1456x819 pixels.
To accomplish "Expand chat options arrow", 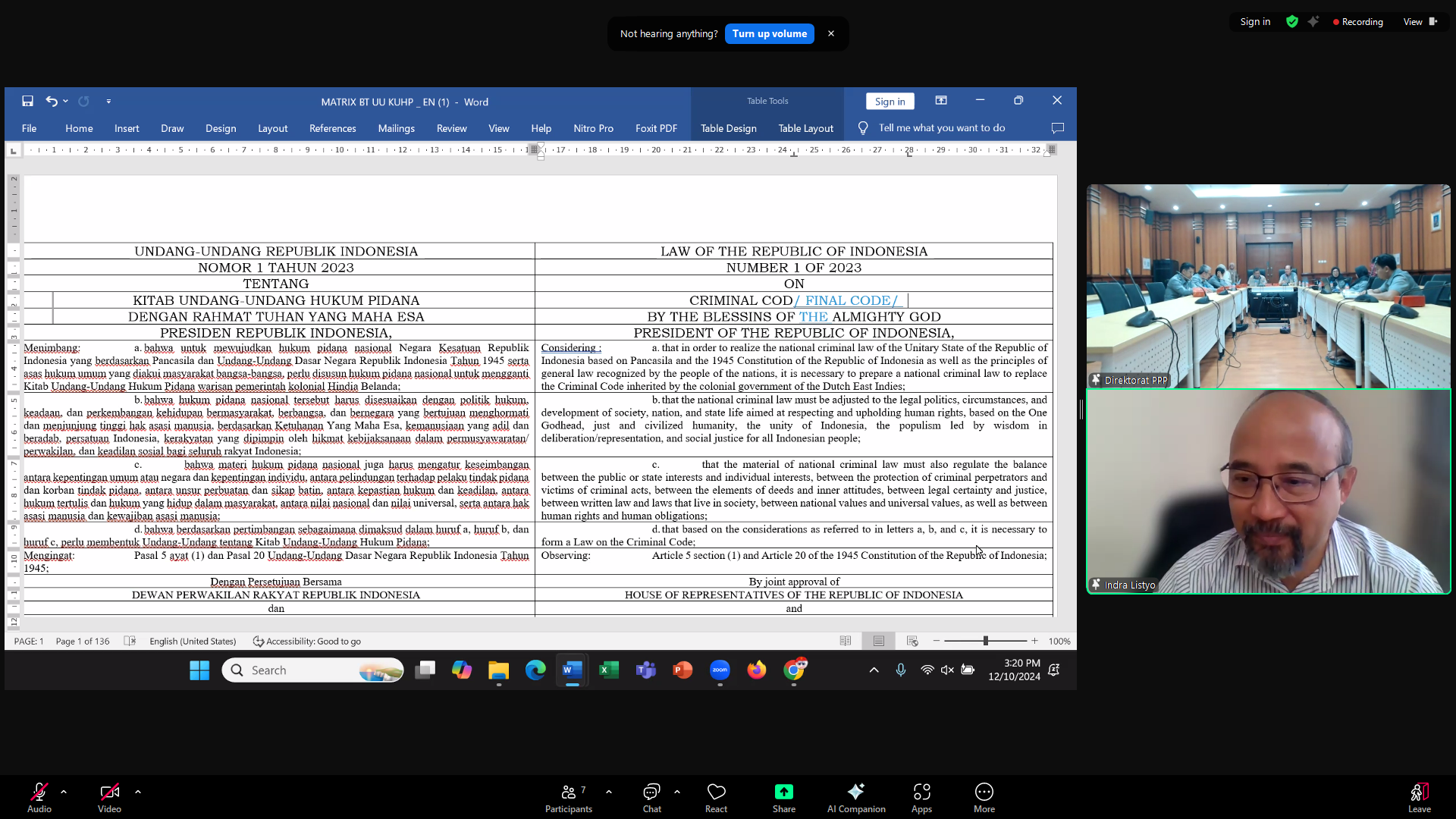I will 677,792.
